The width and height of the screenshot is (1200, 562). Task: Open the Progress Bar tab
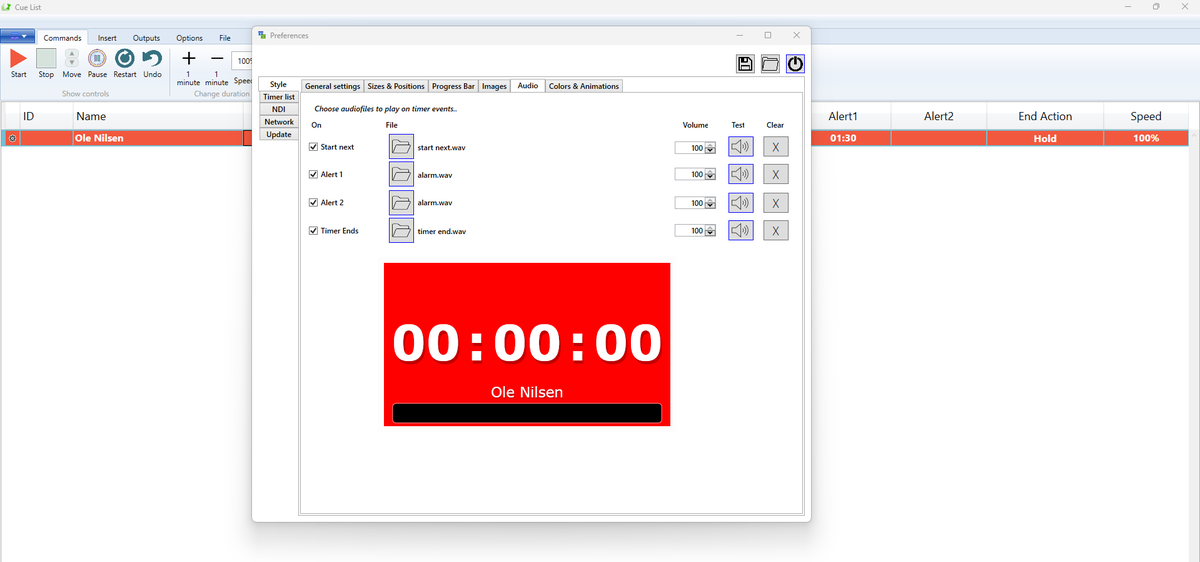click(453, 86)
